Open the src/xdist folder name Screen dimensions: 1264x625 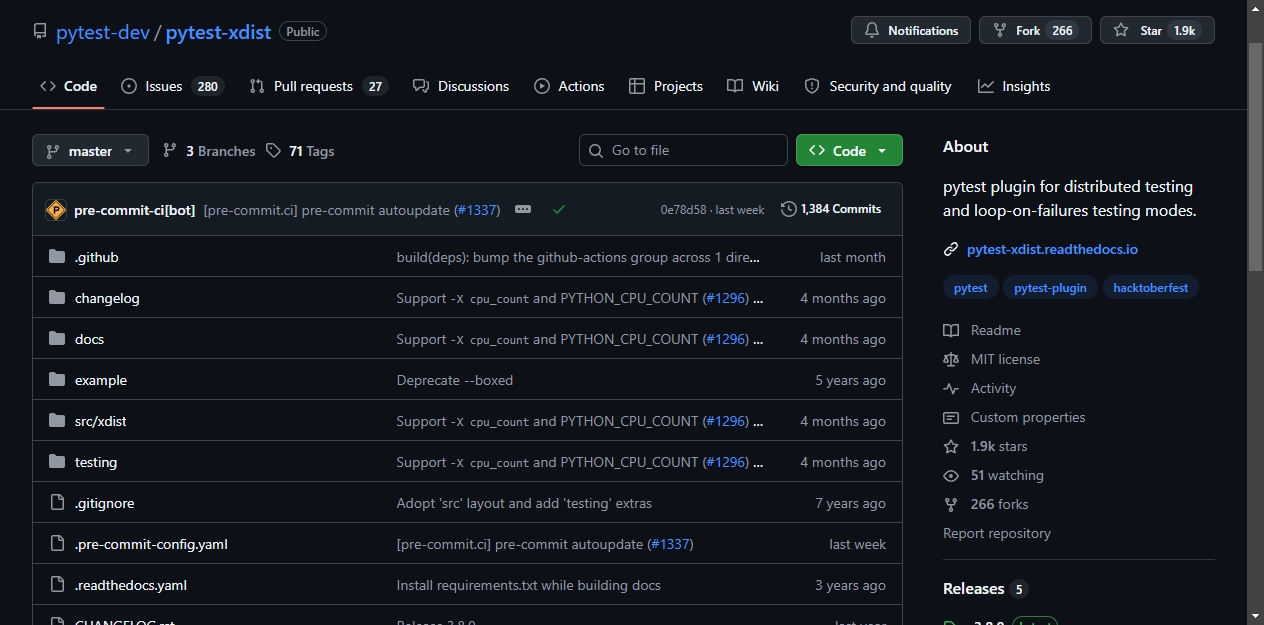pyautogui.click(x=100, y=421)
